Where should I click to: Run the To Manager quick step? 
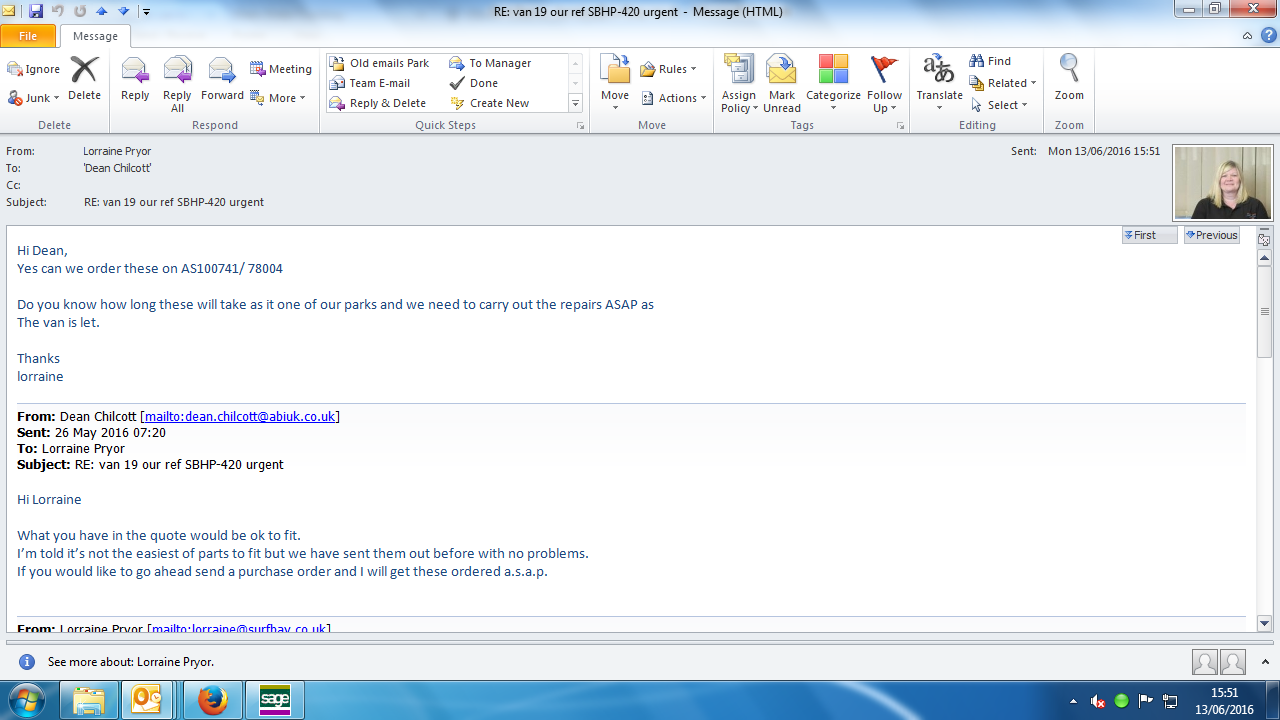coord(490,63)
